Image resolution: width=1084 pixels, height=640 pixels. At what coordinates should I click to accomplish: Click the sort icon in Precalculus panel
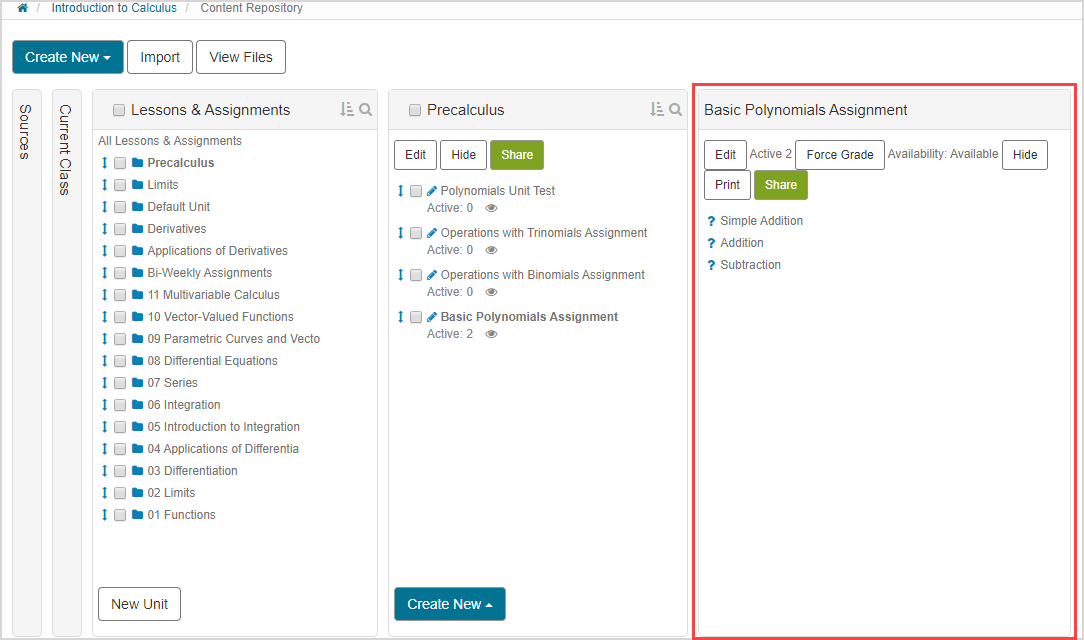(657, 110)
